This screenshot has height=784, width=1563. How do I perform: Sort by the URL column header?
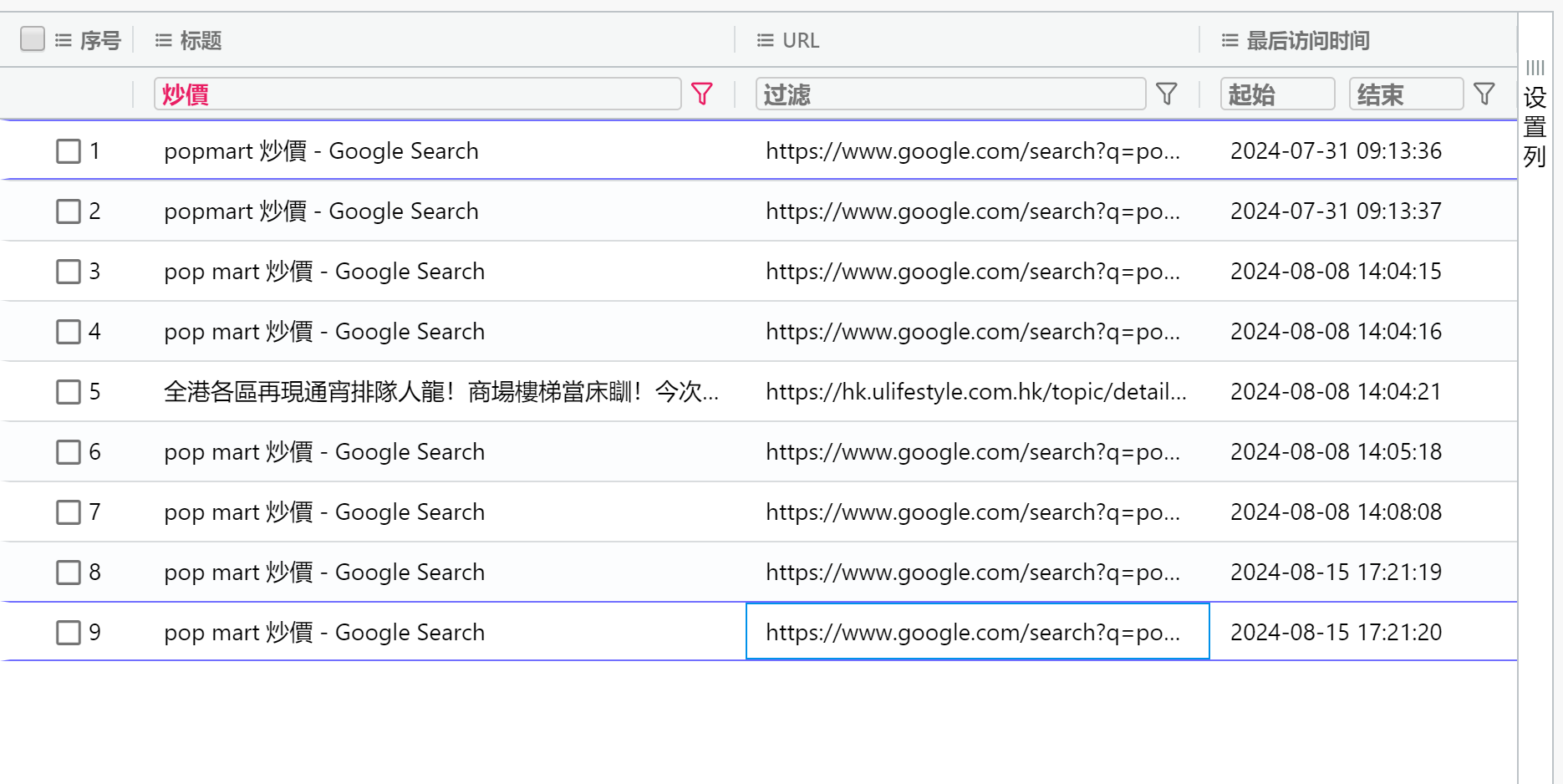click(x=801, y=40)
